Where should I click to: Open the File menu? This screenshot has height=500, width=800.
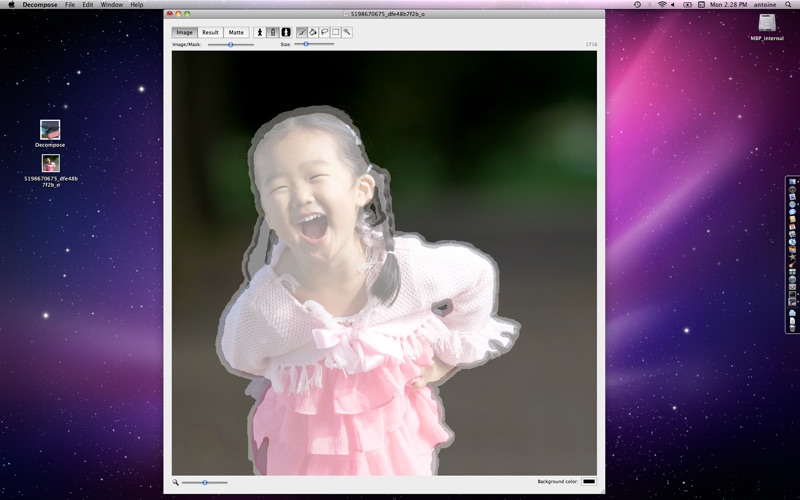point(70,5)
